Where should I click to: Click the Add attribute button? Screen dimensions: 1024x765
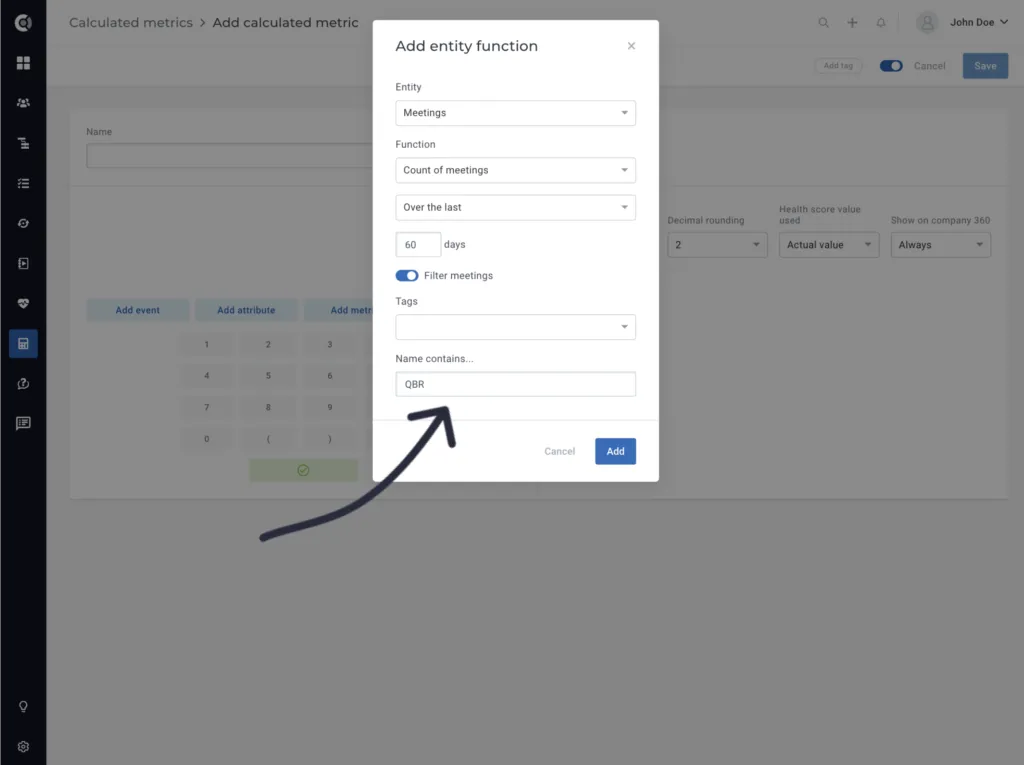pos(246,310)
